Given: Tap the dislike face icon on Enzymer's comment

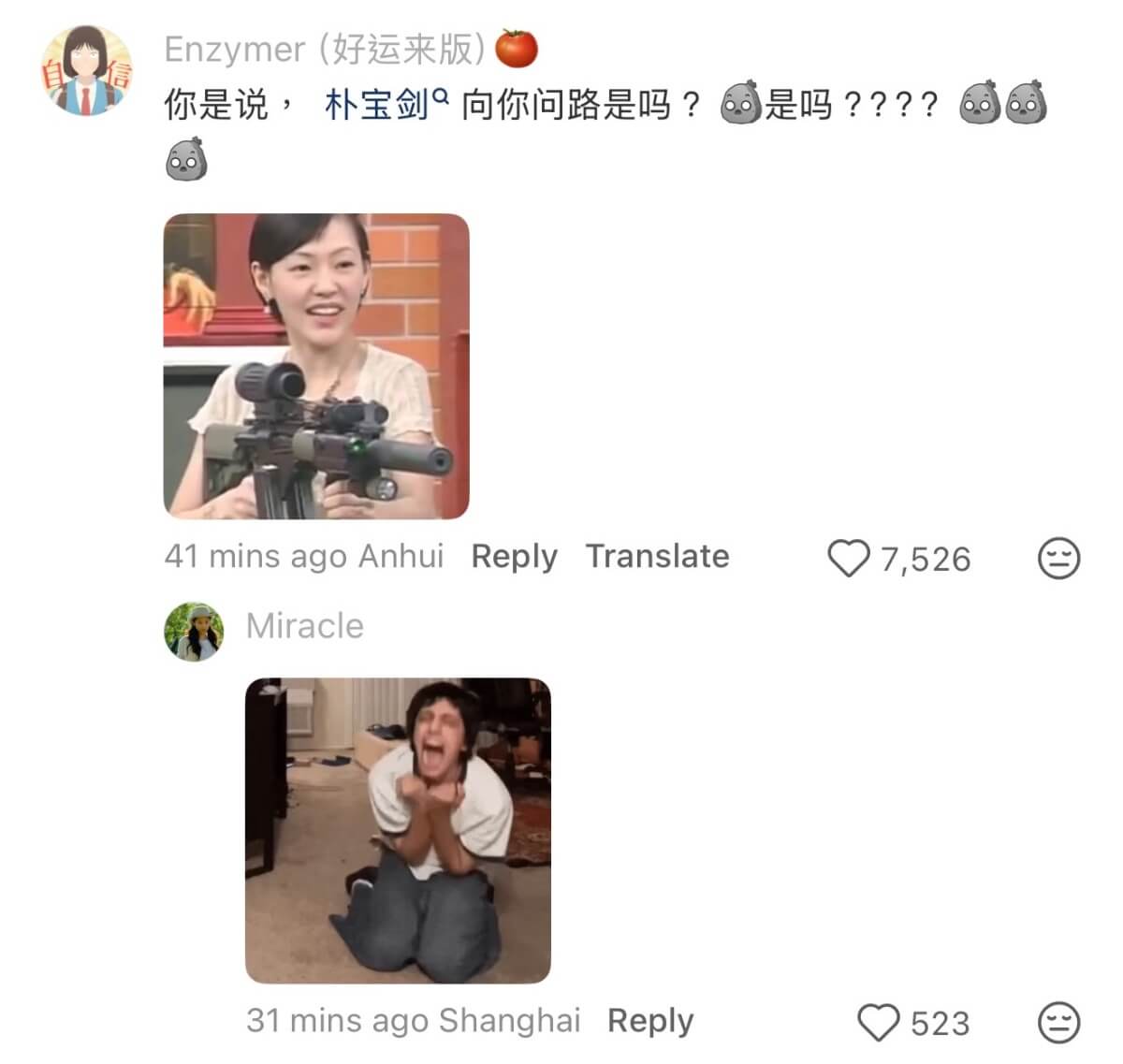Looking at the screenshot, I should point(1059,559).
